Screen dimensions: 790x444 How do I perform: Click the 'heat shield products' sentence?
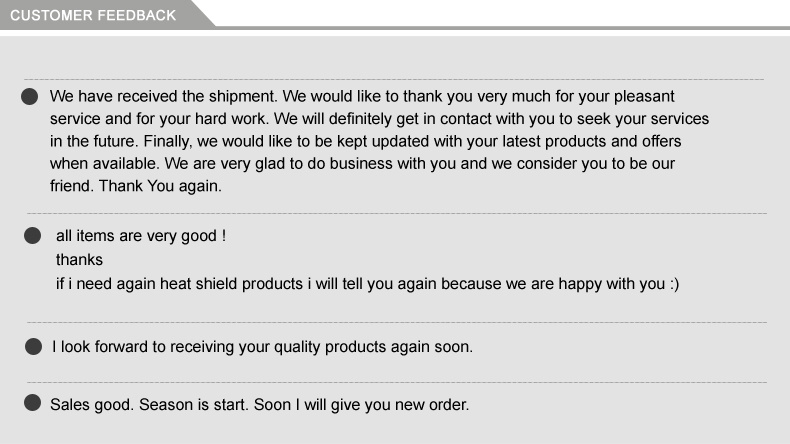(367, 284)
